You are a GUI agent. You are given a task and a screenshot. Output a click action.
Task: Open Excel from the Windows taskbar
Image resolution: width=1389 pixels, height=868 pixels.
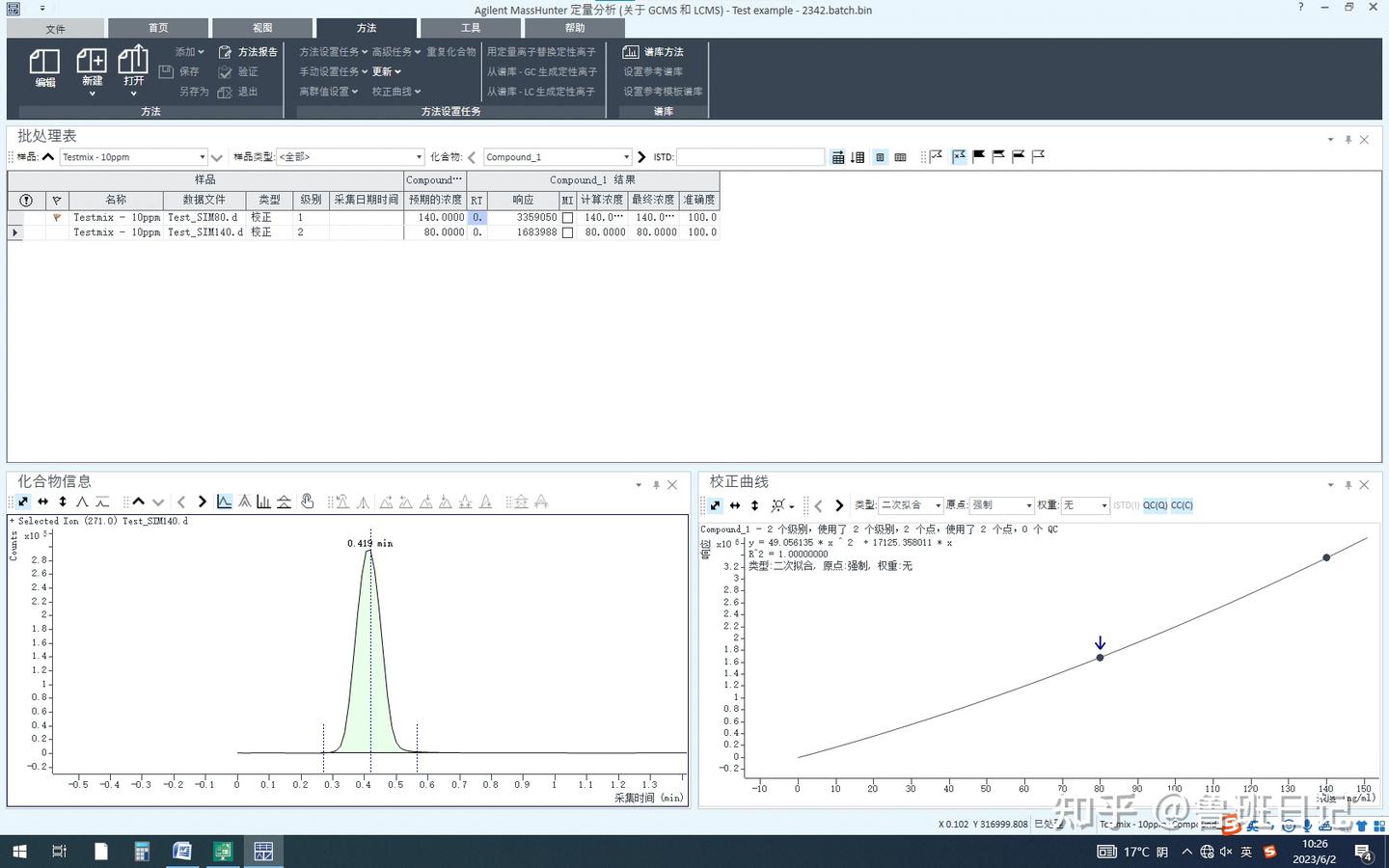(222, 852)
